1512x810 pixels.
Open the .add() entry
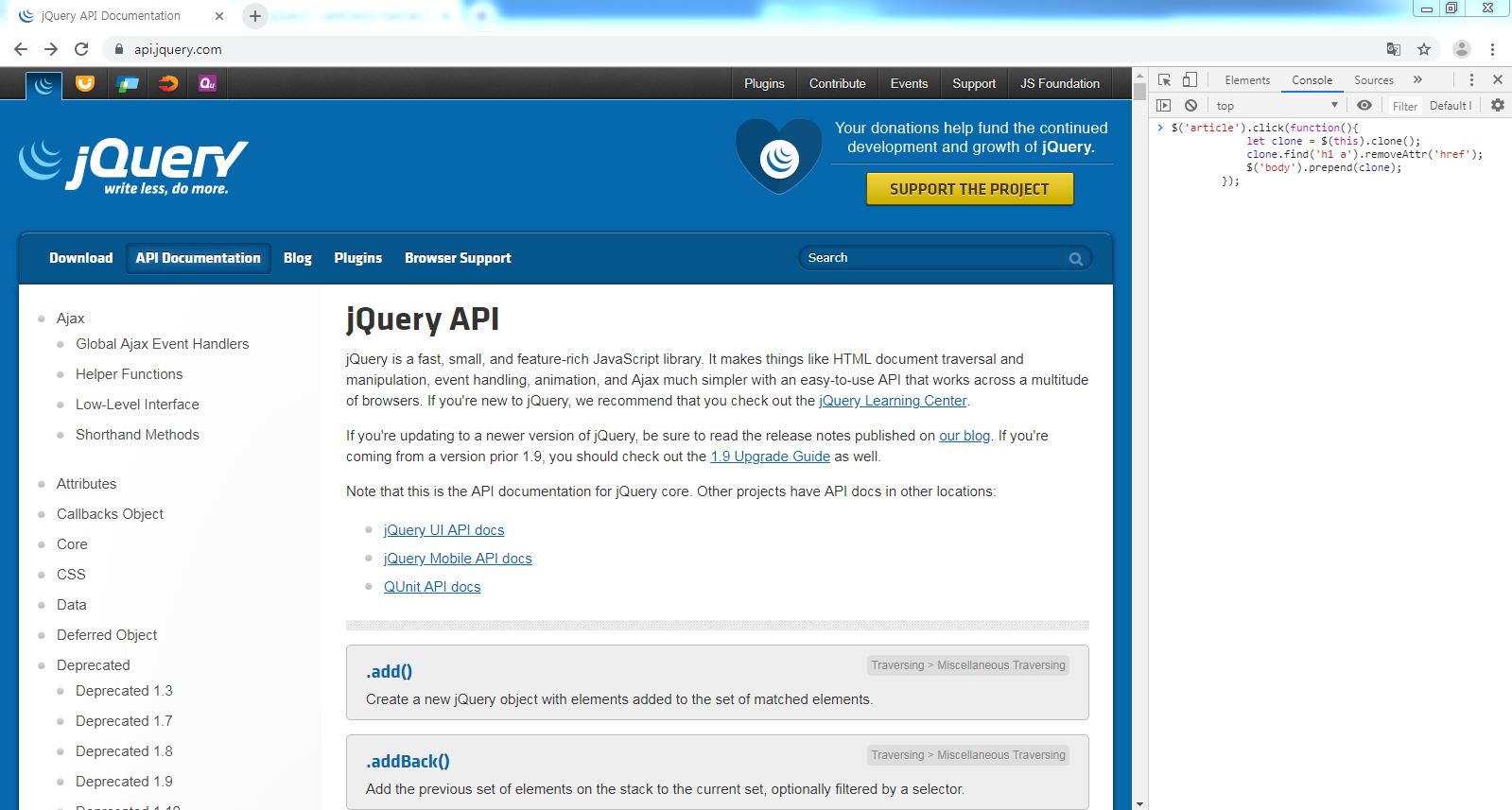pyautogui.click(x=390, y=672)
